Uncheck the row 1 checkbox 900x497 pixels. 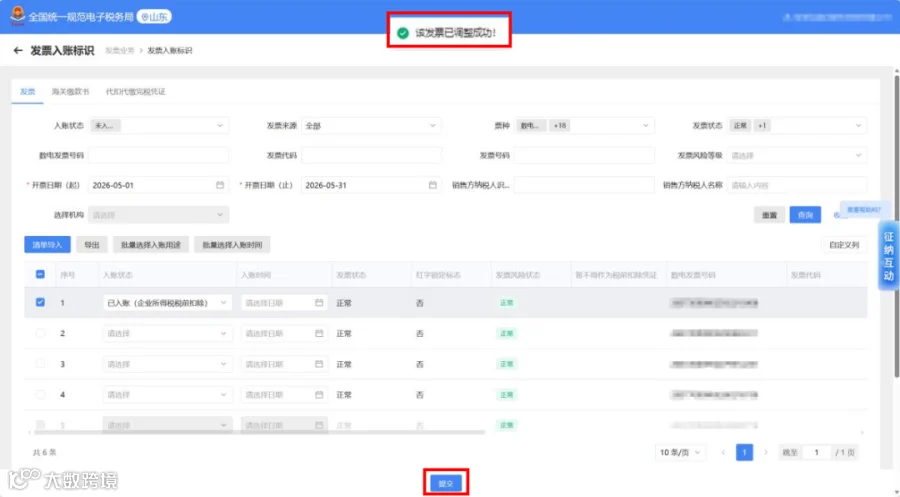pos(40,302)
